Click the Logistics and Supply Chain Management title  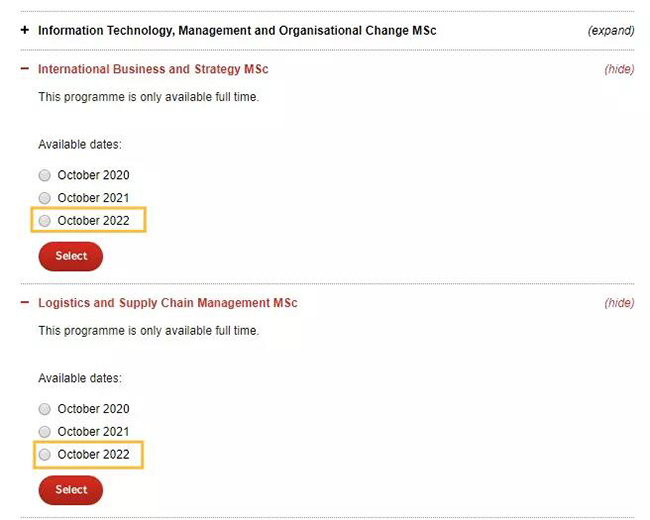coord(168,303)
